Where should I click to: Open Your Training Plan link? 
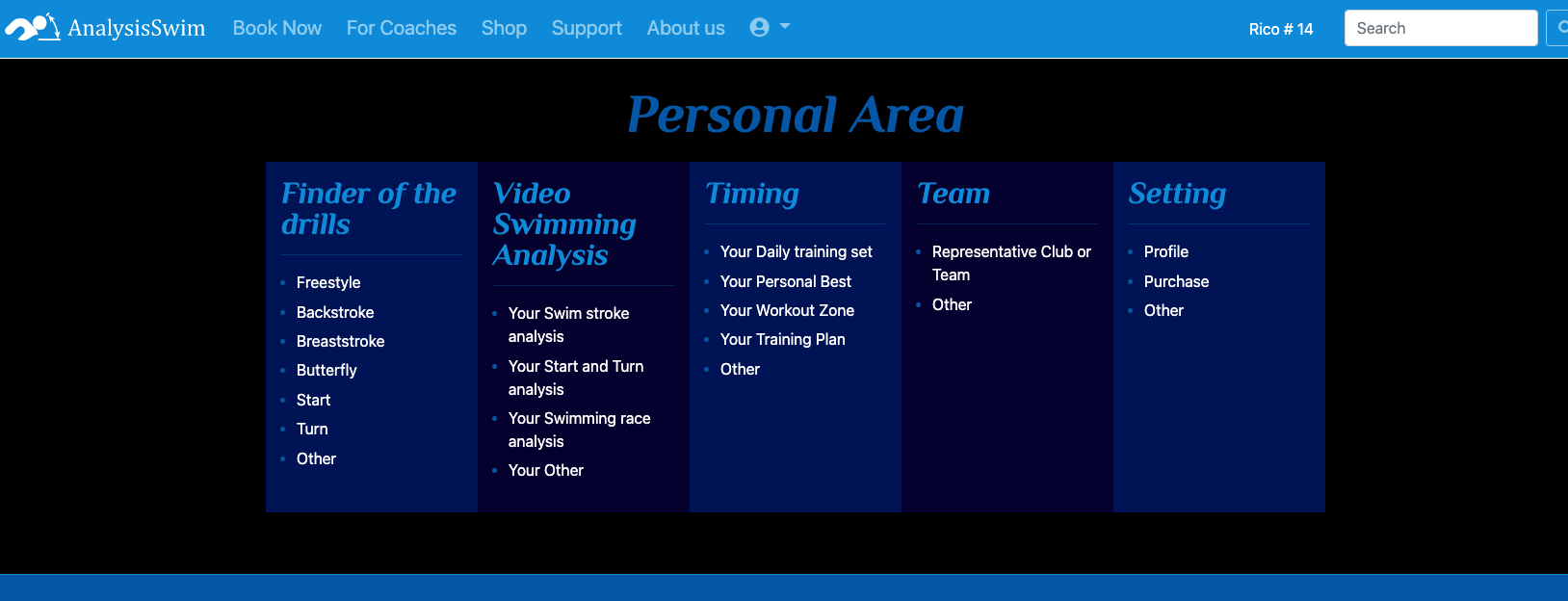[783, 339]
